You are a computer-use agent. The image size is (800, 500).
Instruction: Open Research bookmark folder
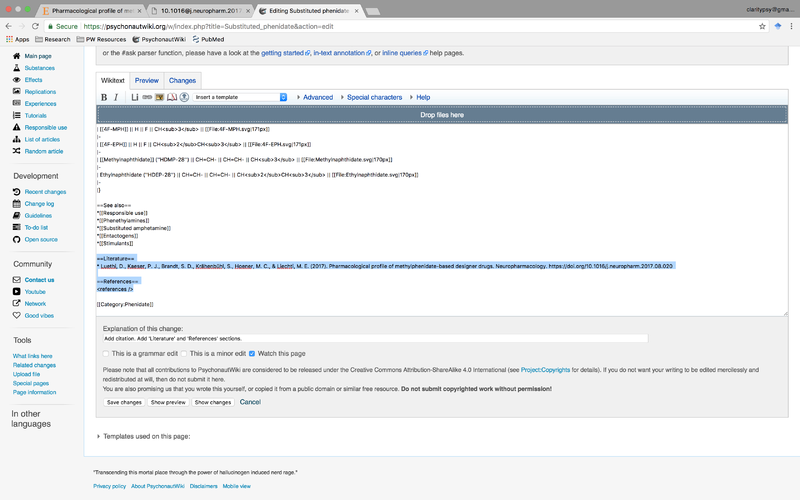[x=53, y=39]
